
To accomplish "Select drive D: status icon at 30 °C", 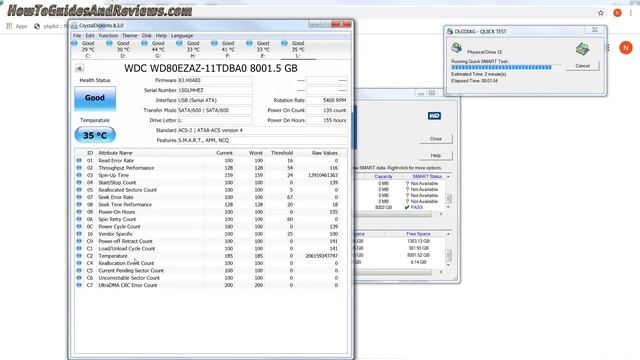I will click(109, 43).
